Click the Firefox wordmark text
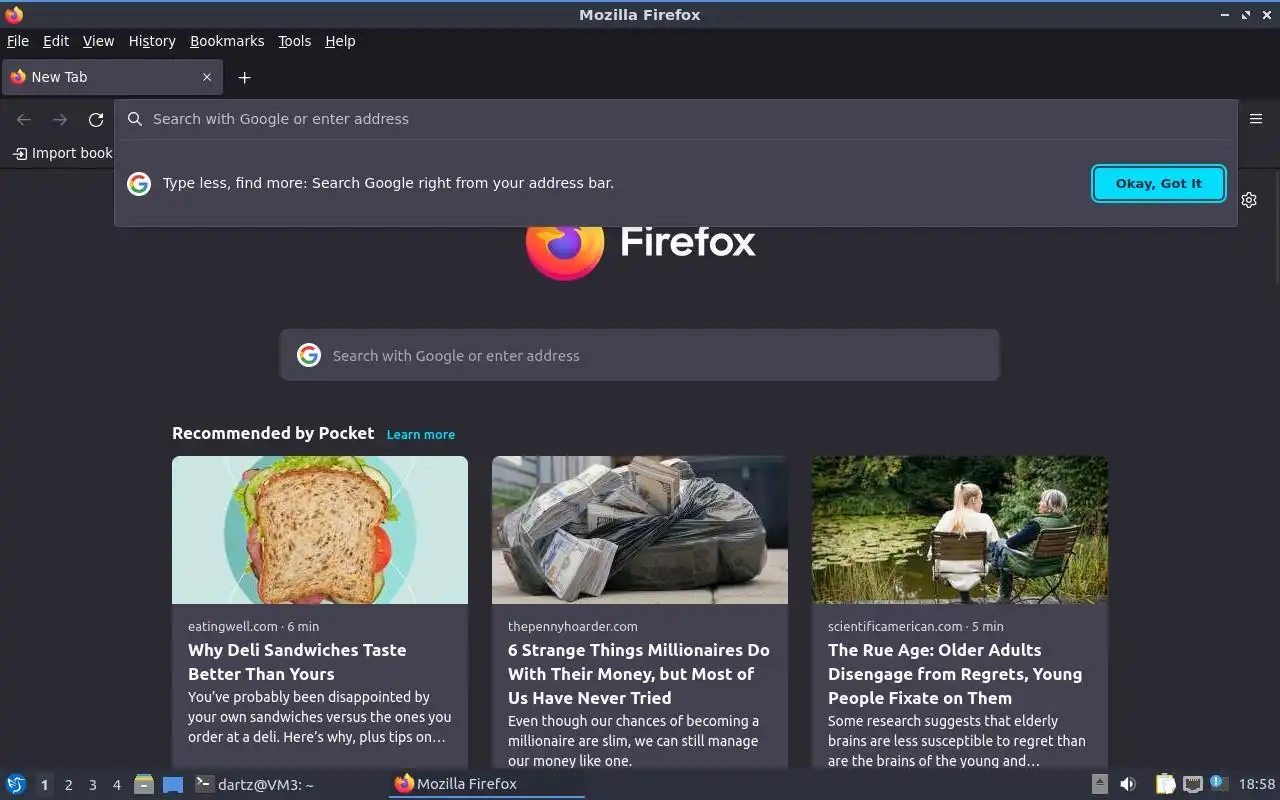The height and width of the screenshot is (800, 1280). coord(687,241)
